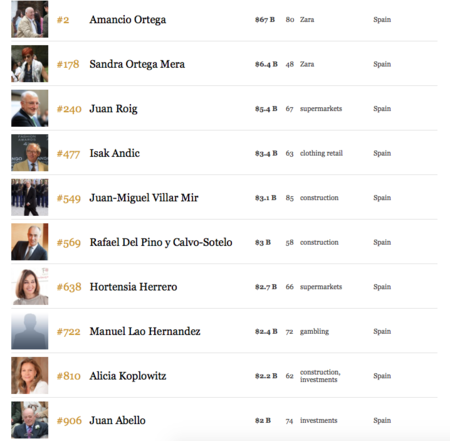
Task: Click the #810 rank number
Action: point(69,376)
